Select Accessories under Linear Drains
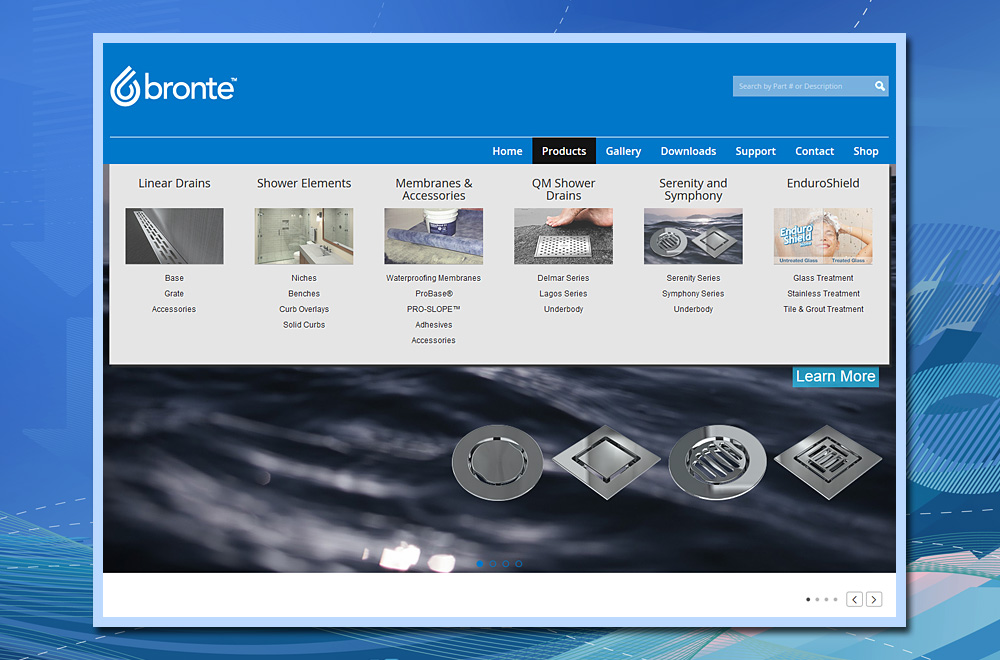This screenshot has width=1000, height=660. coord(174,309)
